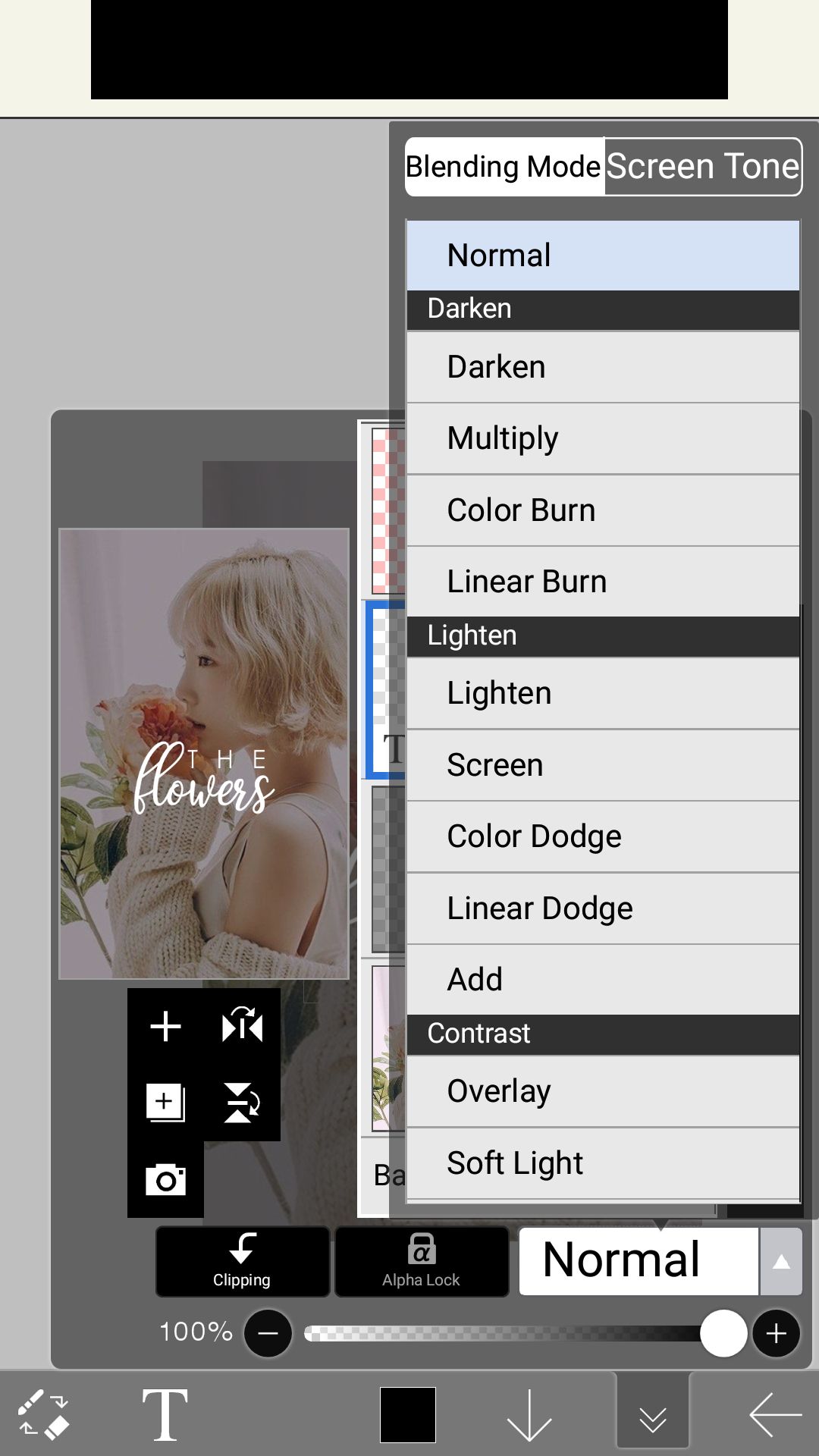Select the Darken blending mode option

point(603,367)
